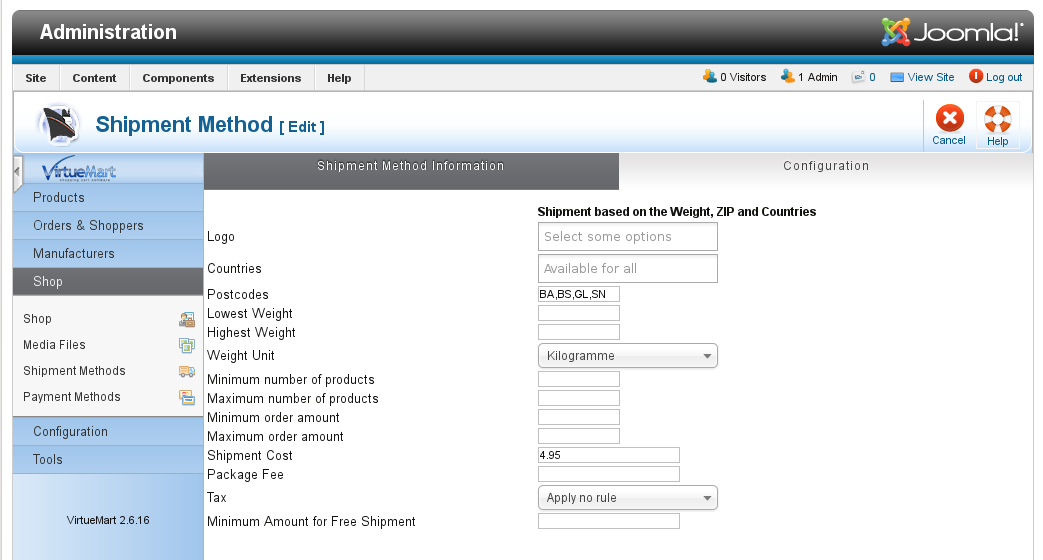
Task: Click the Log out icon
Action: point(975,76)
